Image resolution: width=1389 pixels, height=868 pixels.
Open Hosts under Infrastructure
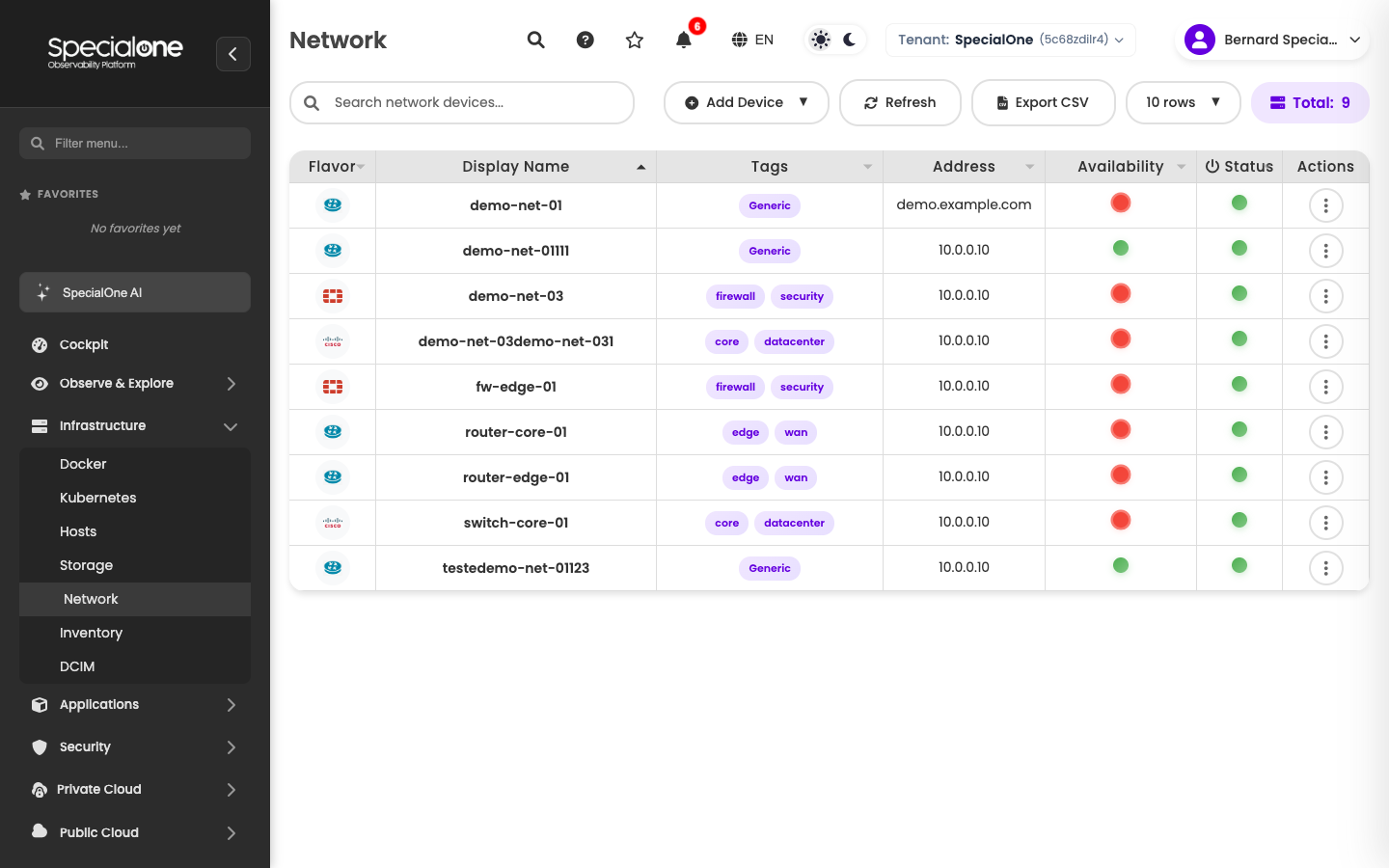pos(135,531)
